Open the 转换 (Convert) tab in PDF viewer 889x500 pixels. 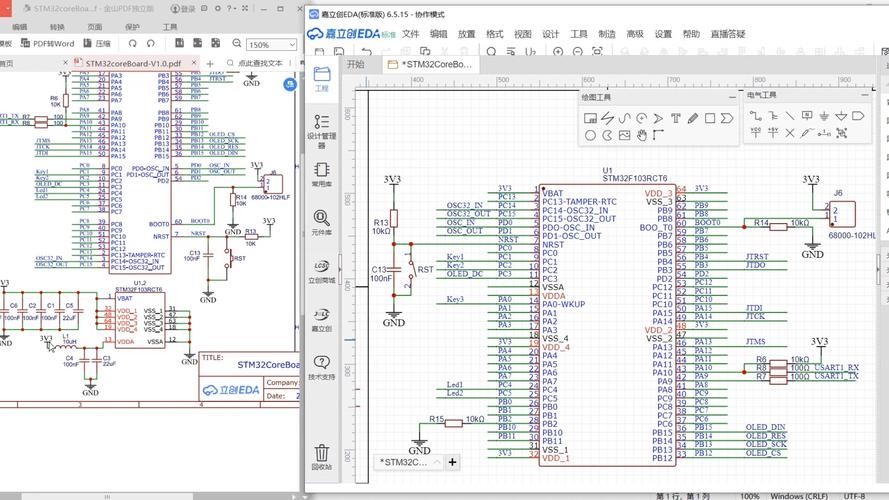click(x=57, y=27)
